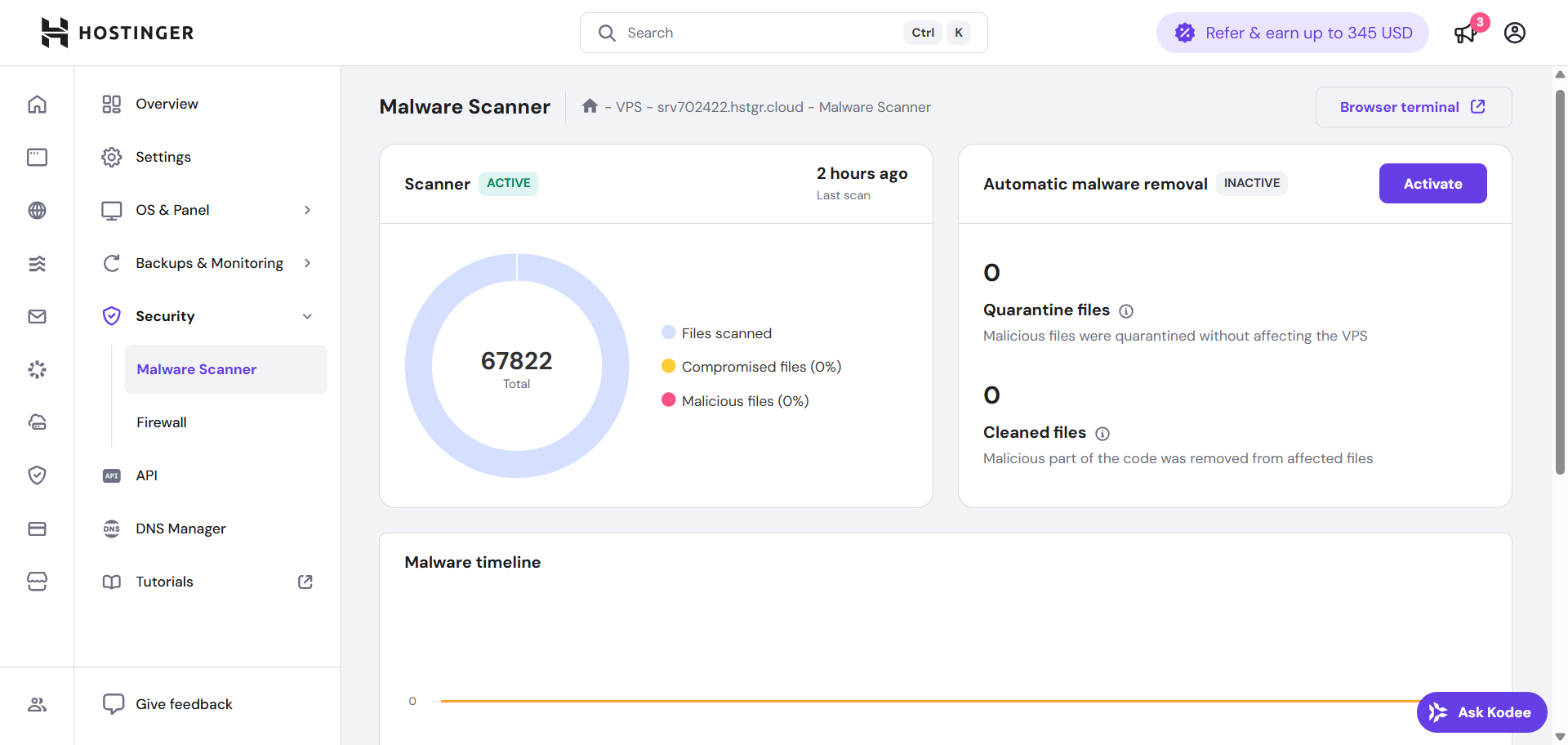Open the user profile icon

(1515, 33)
